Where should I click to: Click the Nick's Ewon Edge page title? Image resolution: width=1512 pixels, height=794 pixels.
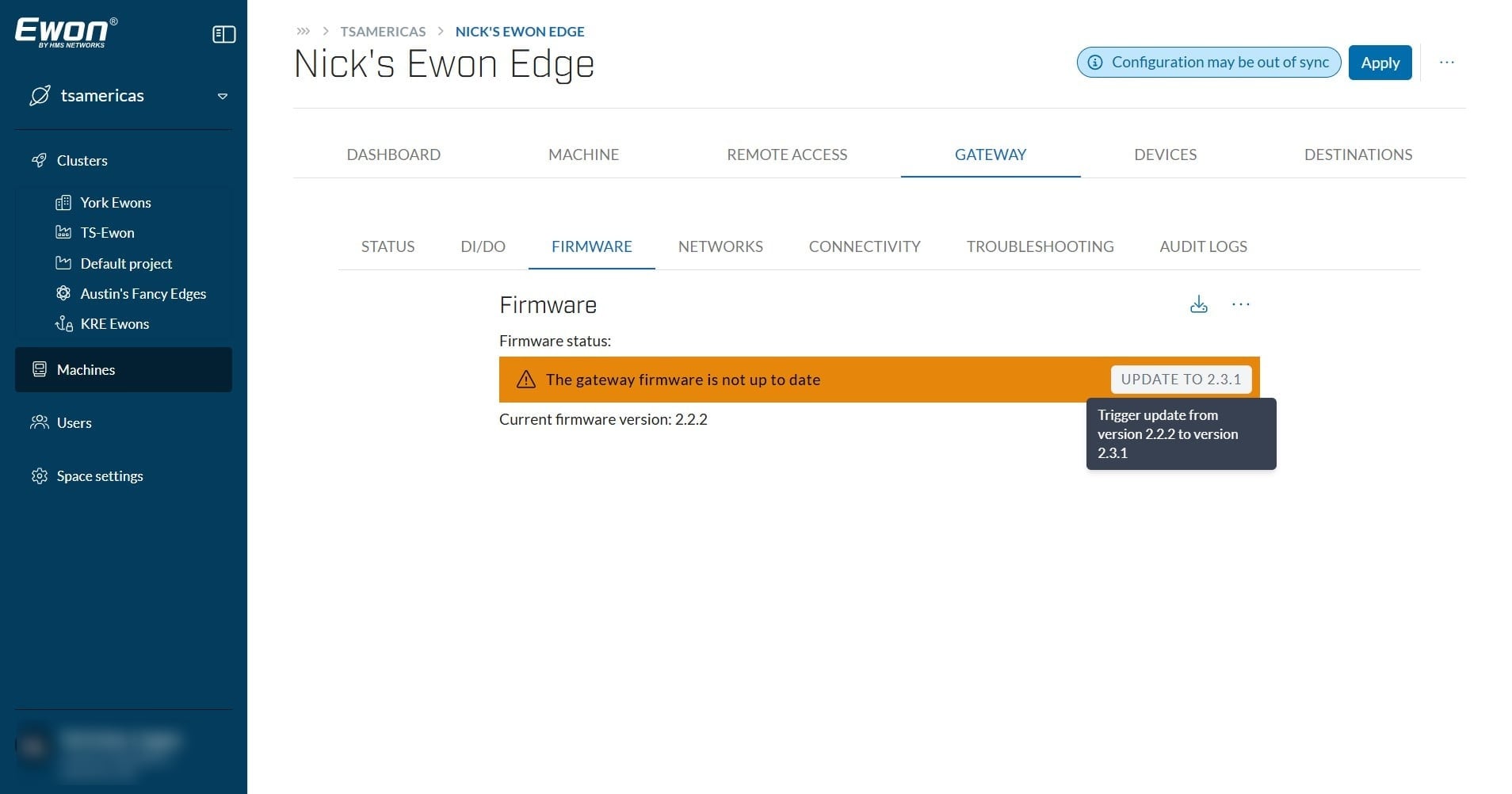[x=444, y=64]
